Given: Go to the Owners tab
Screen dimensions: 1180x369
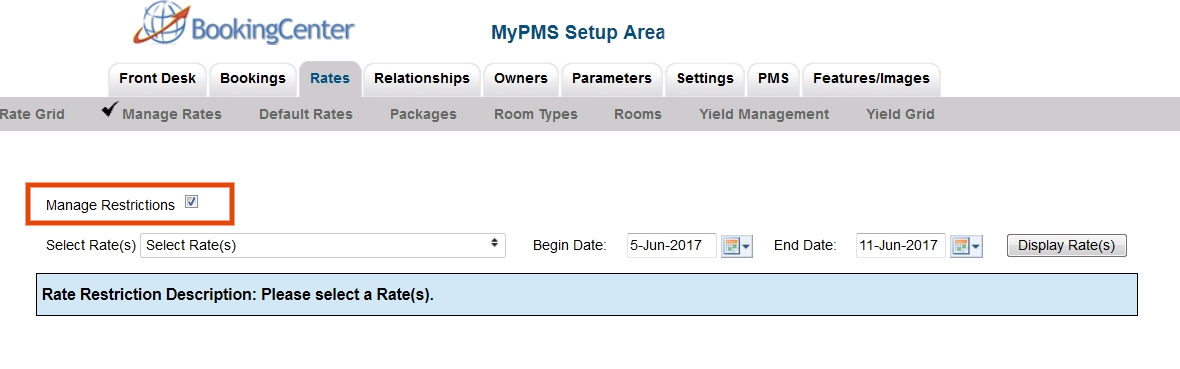Looking at the screenshot, I should tap(521, 78).
